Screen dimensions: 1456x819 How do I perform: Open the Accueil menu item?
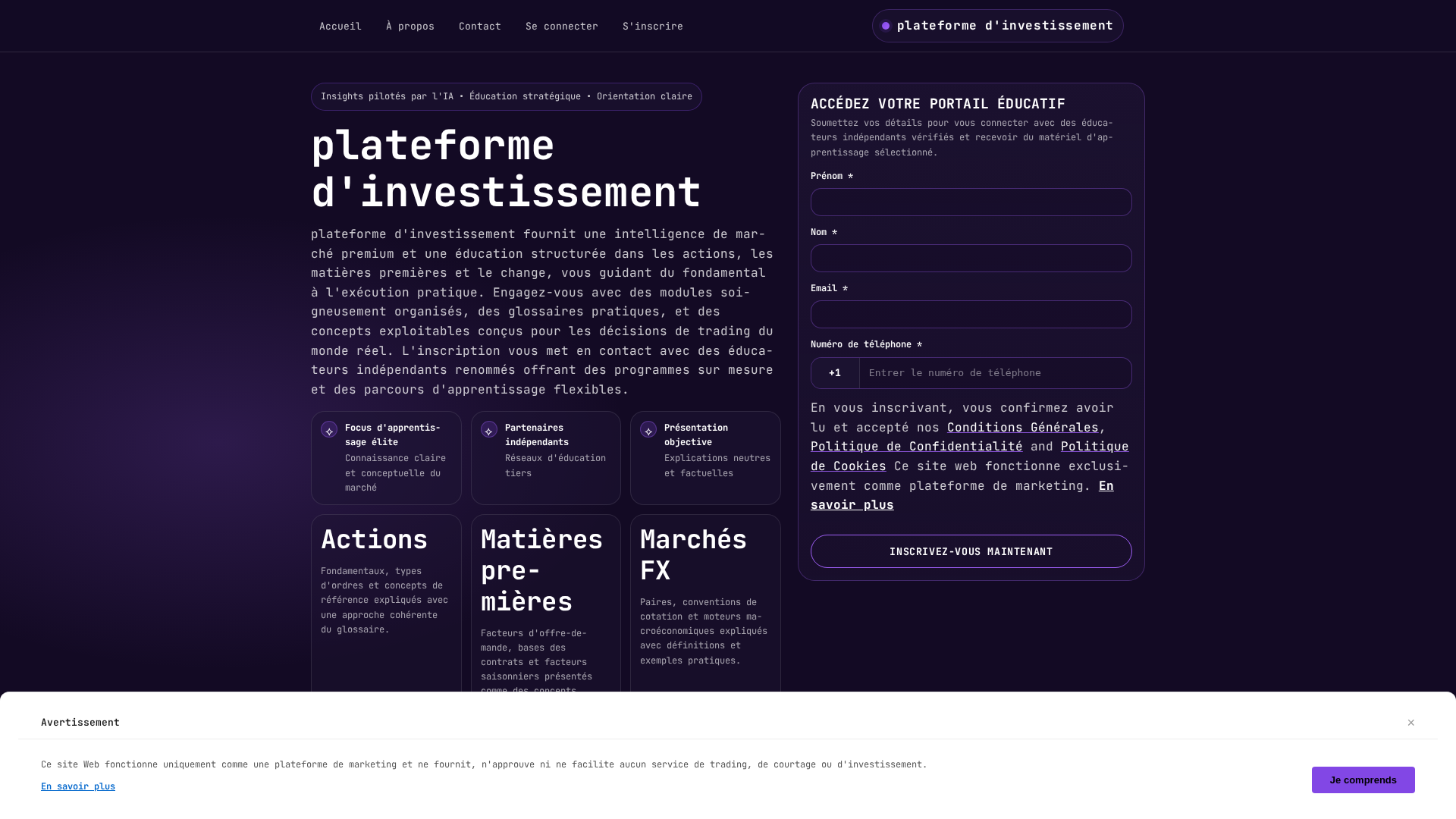point(340,27)
